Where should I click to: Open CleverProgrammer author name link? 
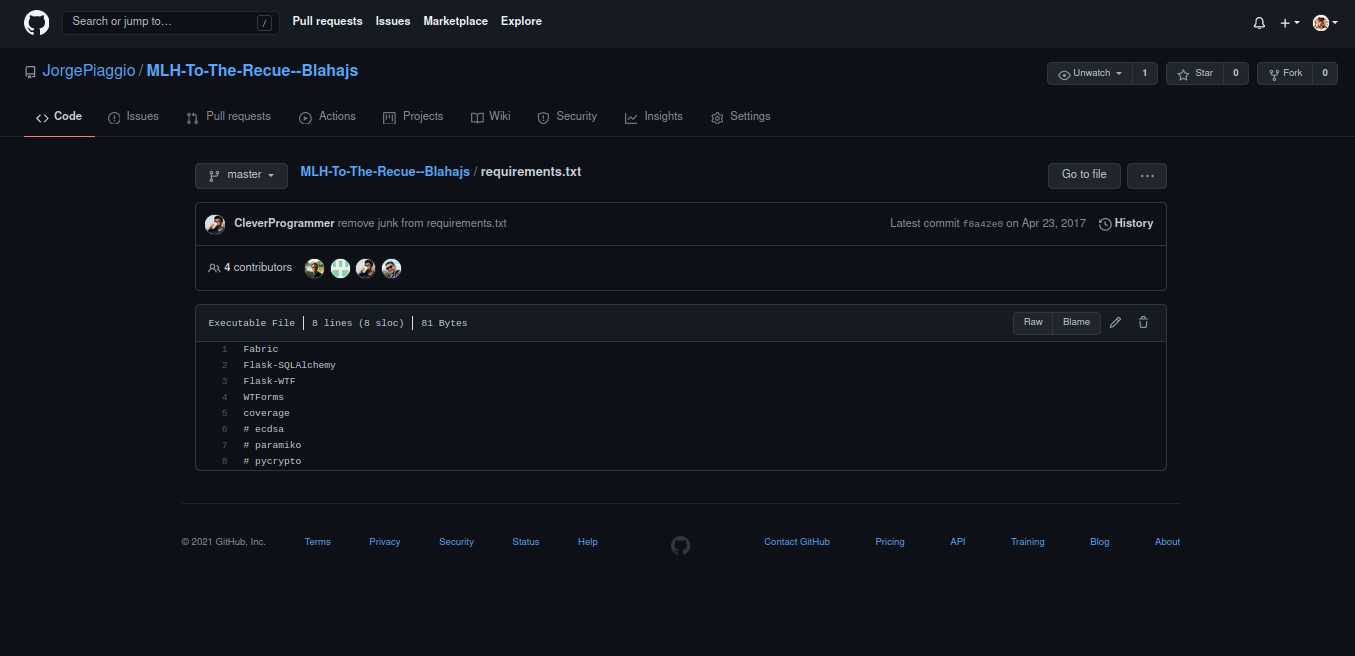click(x=284, y=224)
